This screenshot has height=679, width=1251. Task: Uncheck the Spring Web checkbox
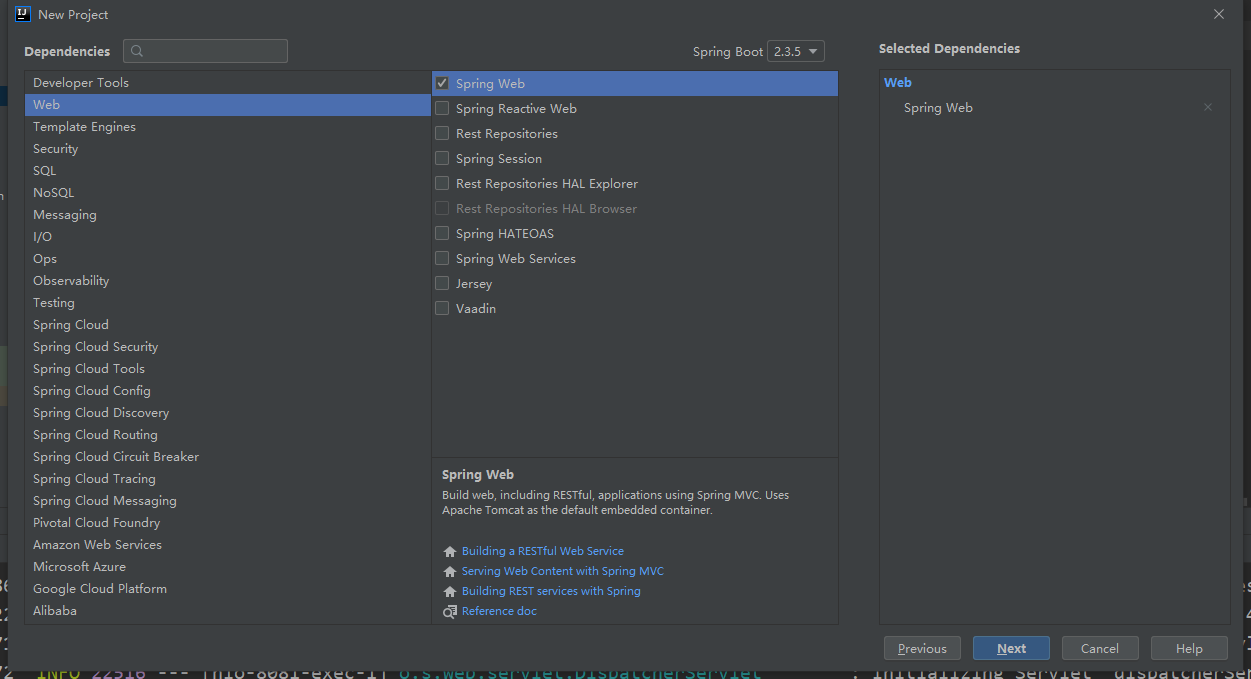(x=442, y=83)
